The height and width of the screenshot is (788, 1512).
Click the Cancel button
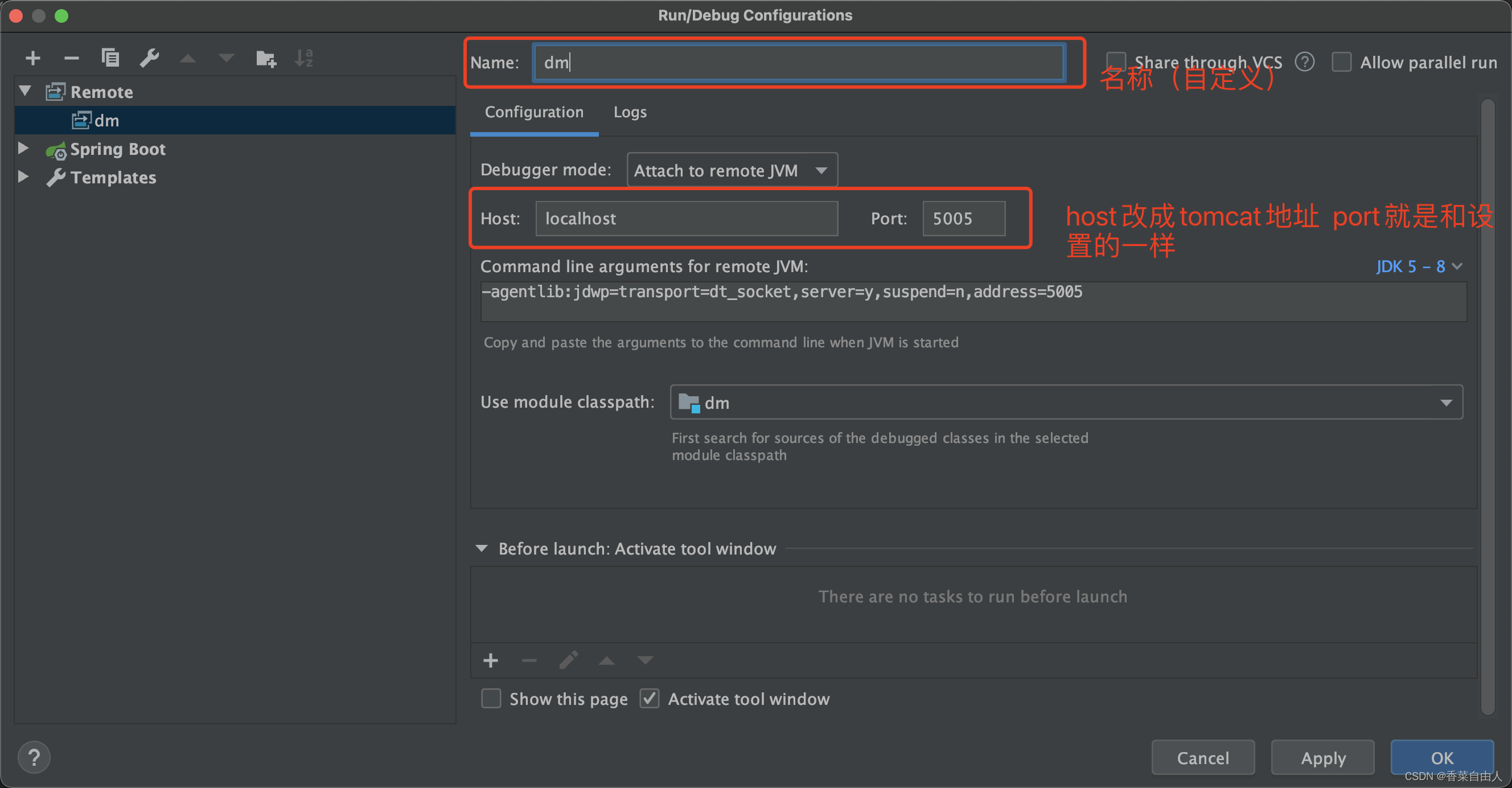[x=1203, y=757]
